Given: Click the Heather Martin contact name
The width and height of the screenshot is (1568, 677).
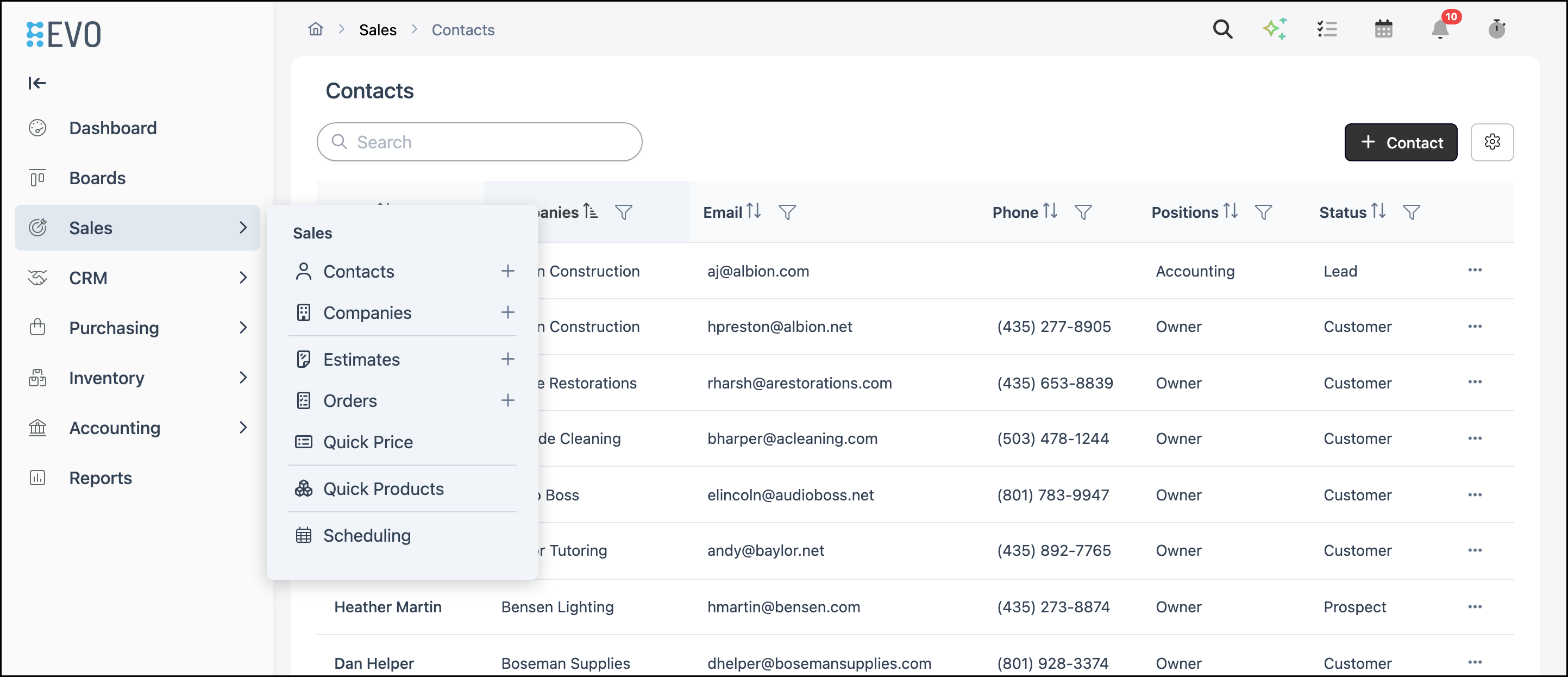Looking at the screenshot, I should 388,606.
